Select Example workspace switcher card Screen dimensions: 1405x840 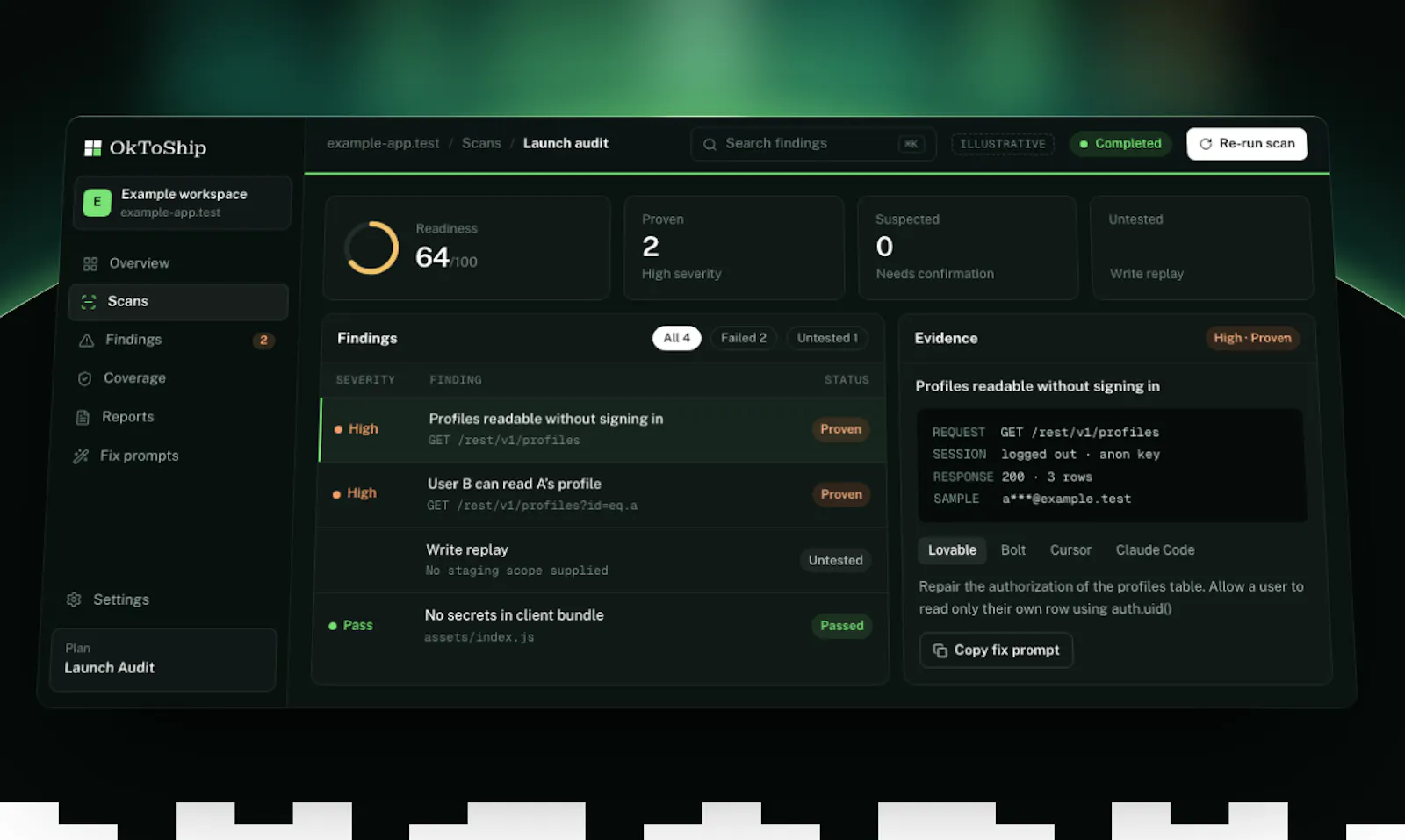pyautogui.click(x=183, y=203)
